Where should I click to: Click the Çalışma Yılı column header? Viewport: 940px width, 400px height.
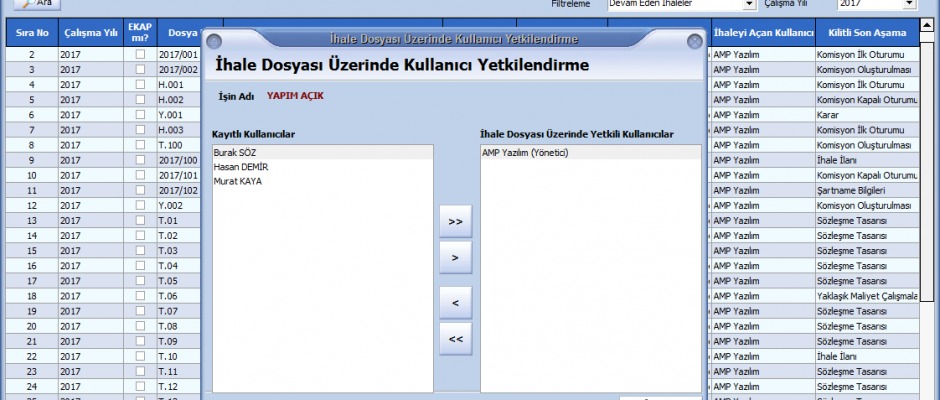[87, 32]
